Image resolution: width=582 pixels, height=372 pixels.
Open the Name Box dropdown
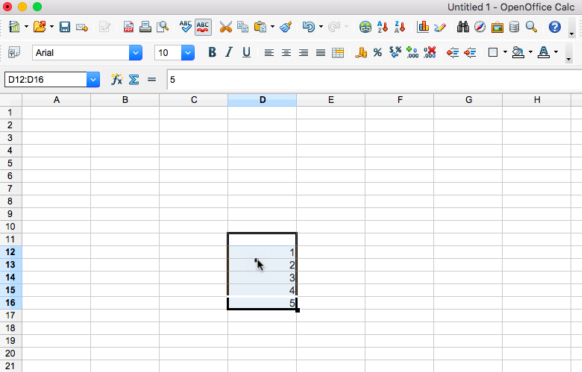pos(93,79)
